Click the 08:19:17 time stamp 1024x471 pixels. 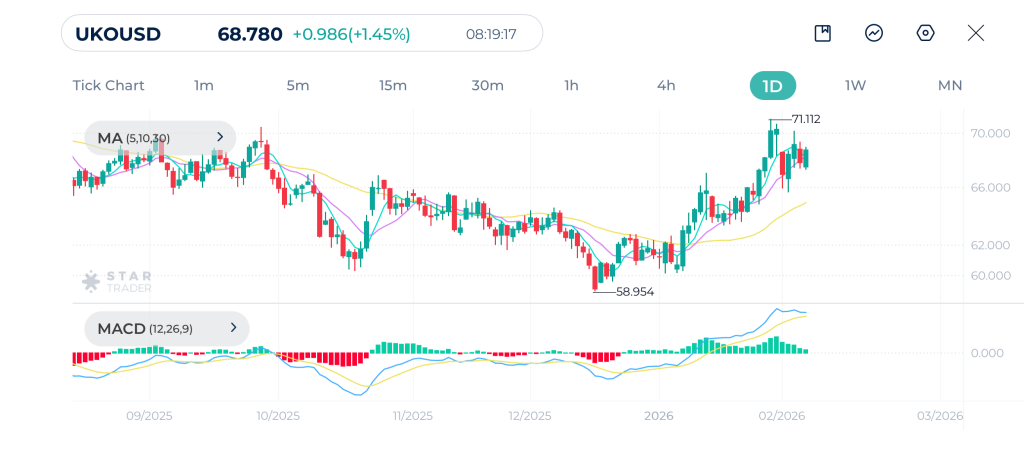[491, 34]
